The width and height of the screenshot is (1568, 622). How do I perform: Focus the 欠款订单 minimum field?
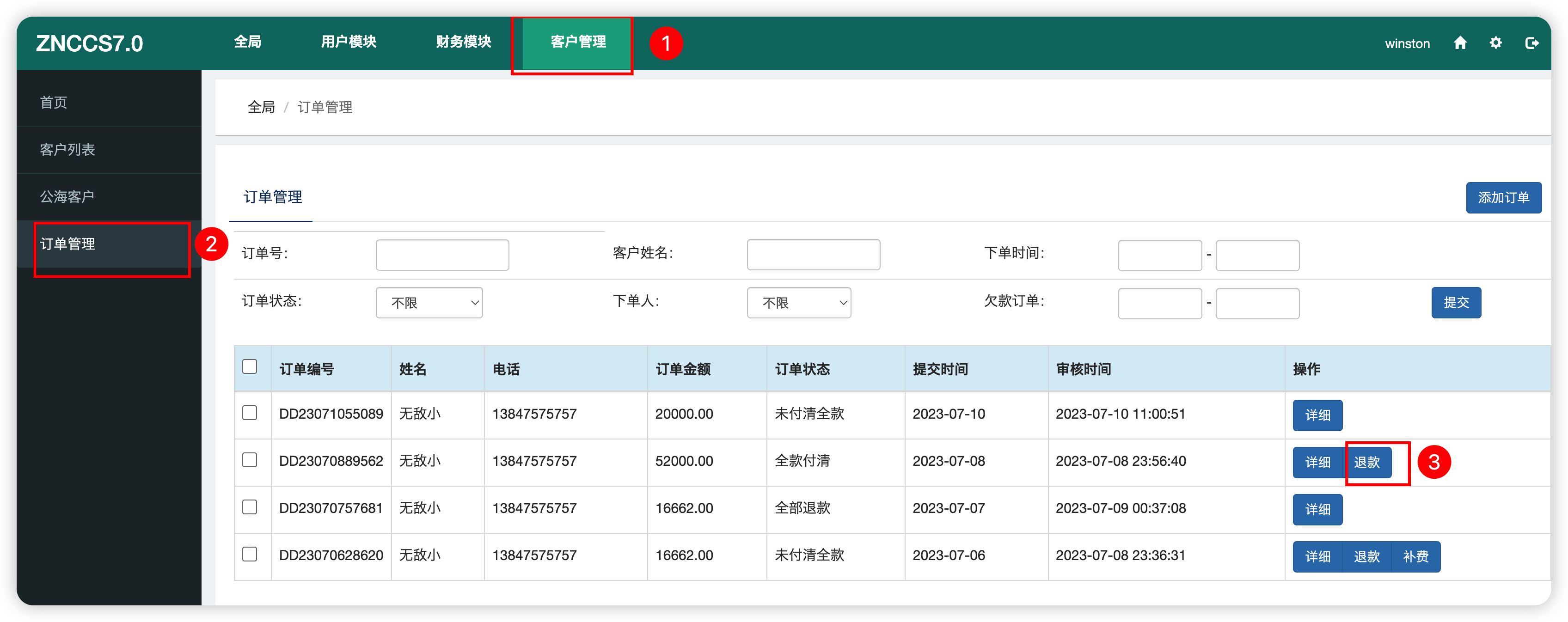coord(1159,303)
